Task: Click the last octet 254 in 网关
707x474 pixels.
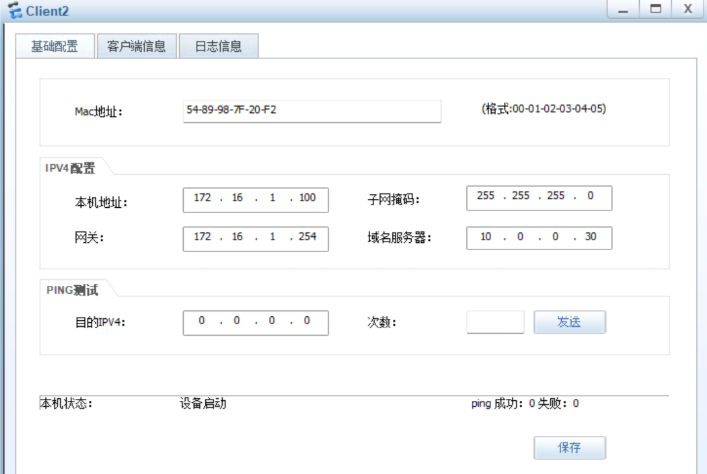Action: (x=307, y=236)
